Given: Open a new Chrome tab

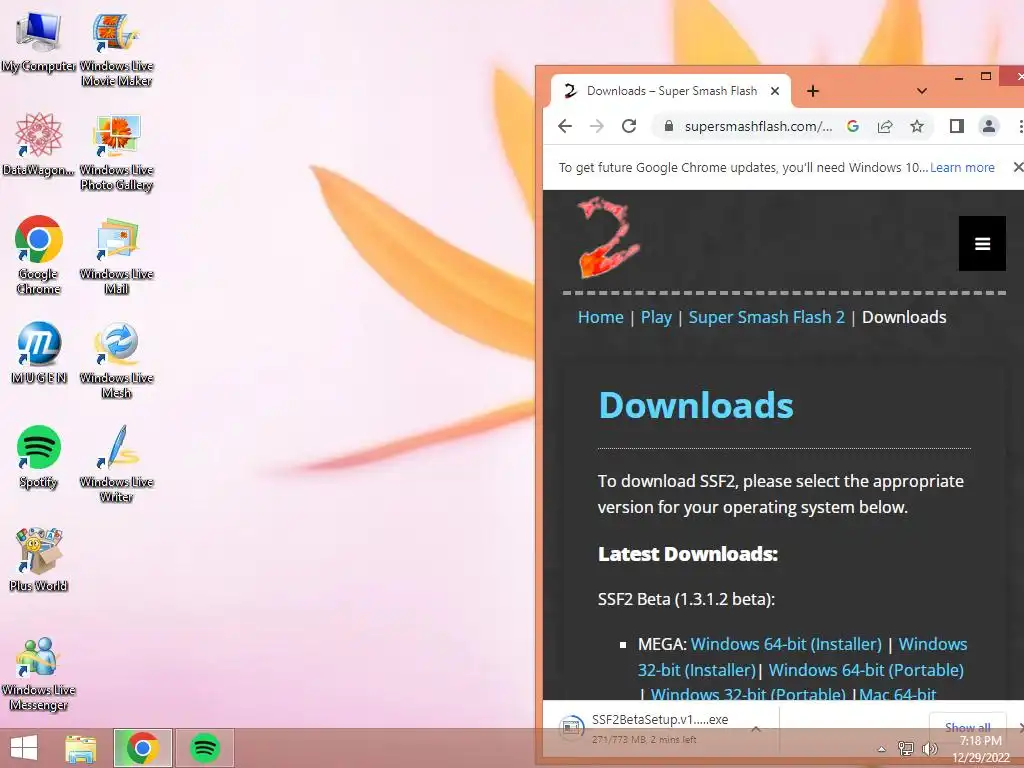Looking at the screenshot, I should pos(812,91).
